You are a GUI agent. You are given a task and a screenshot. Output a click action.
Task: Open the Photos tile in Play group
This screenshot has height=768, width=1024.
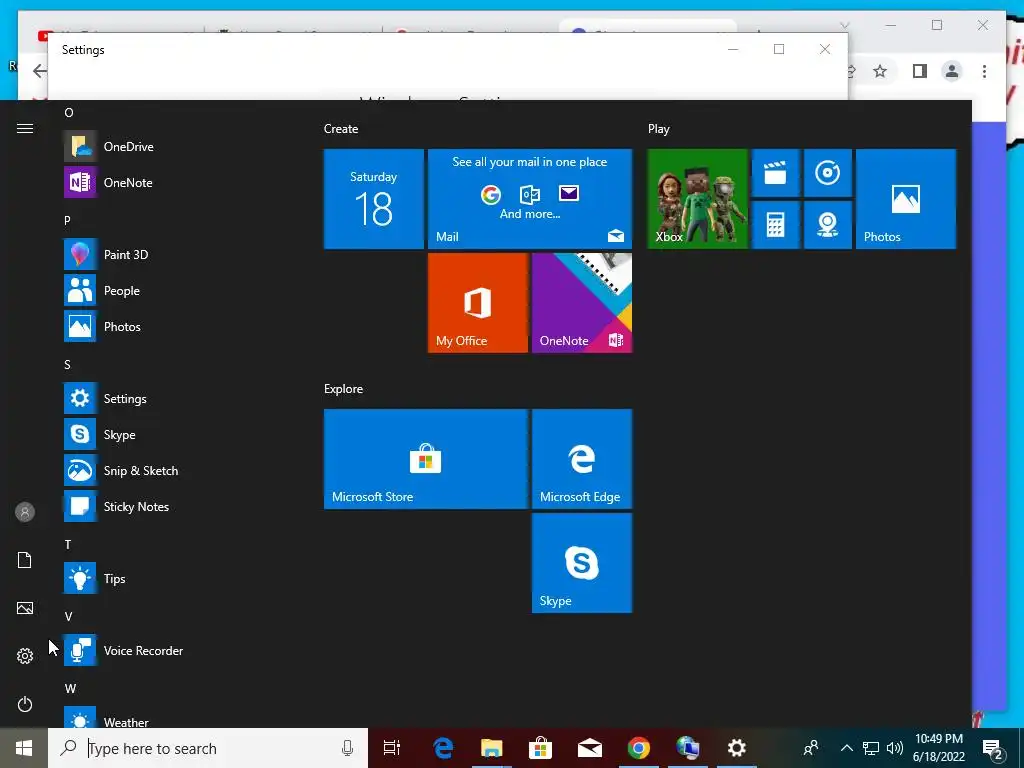tap(906, 199)
